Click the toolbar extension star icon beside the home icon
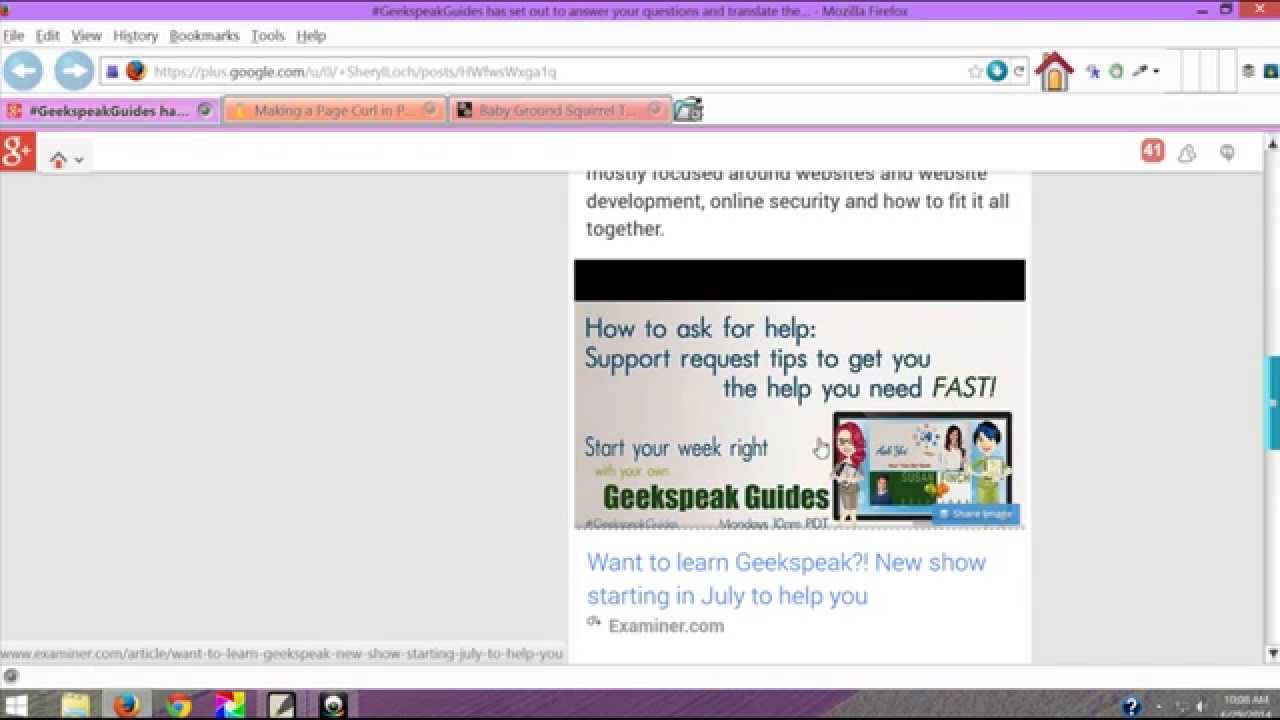 [x=1094, y=71]
